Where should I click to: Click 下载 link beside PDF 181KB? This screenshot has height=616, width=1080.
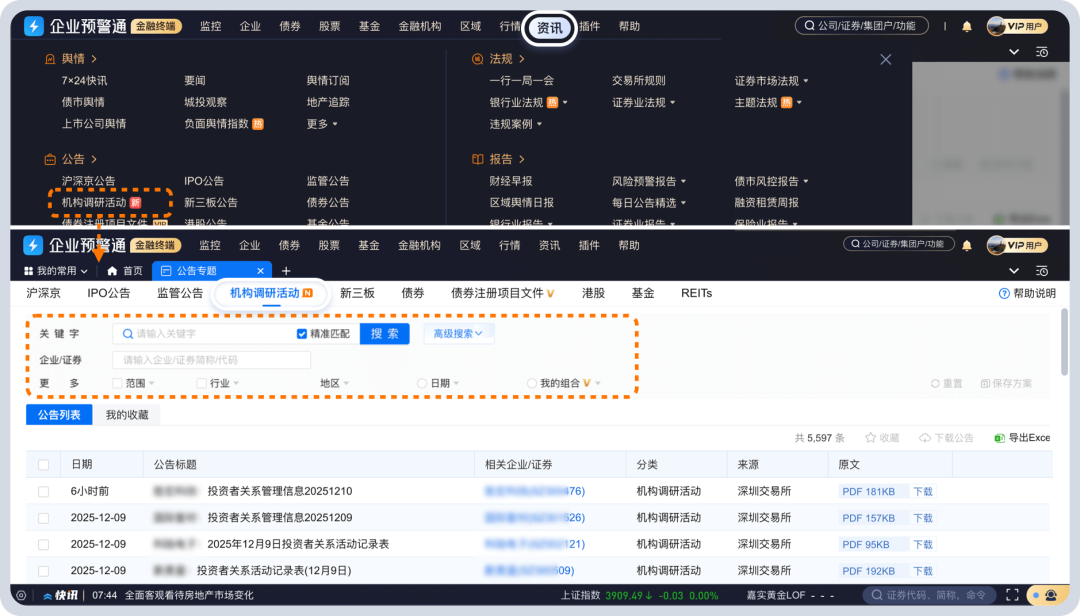[x=922, y=491]
